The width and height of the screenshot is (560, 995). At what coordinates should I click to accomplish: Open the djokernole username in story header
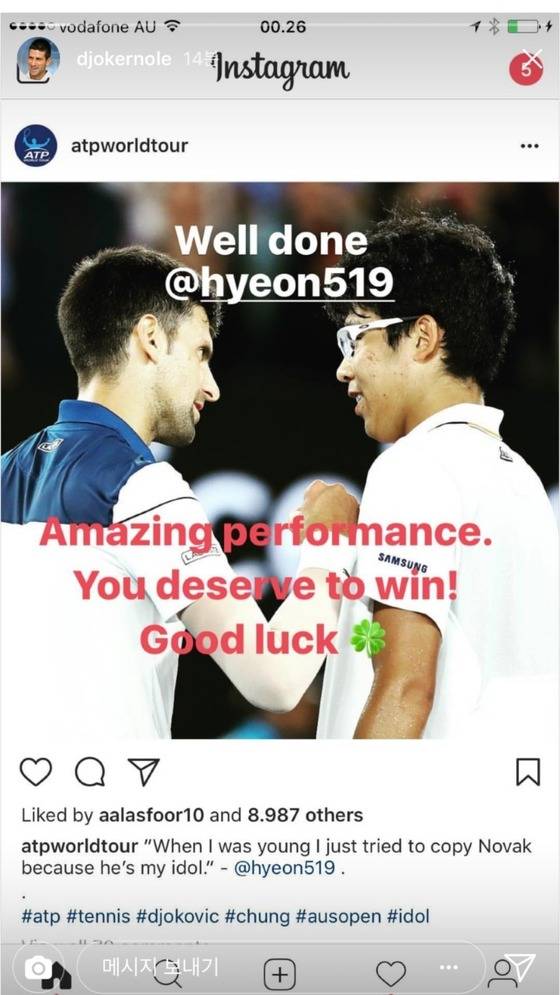[124, 59]
